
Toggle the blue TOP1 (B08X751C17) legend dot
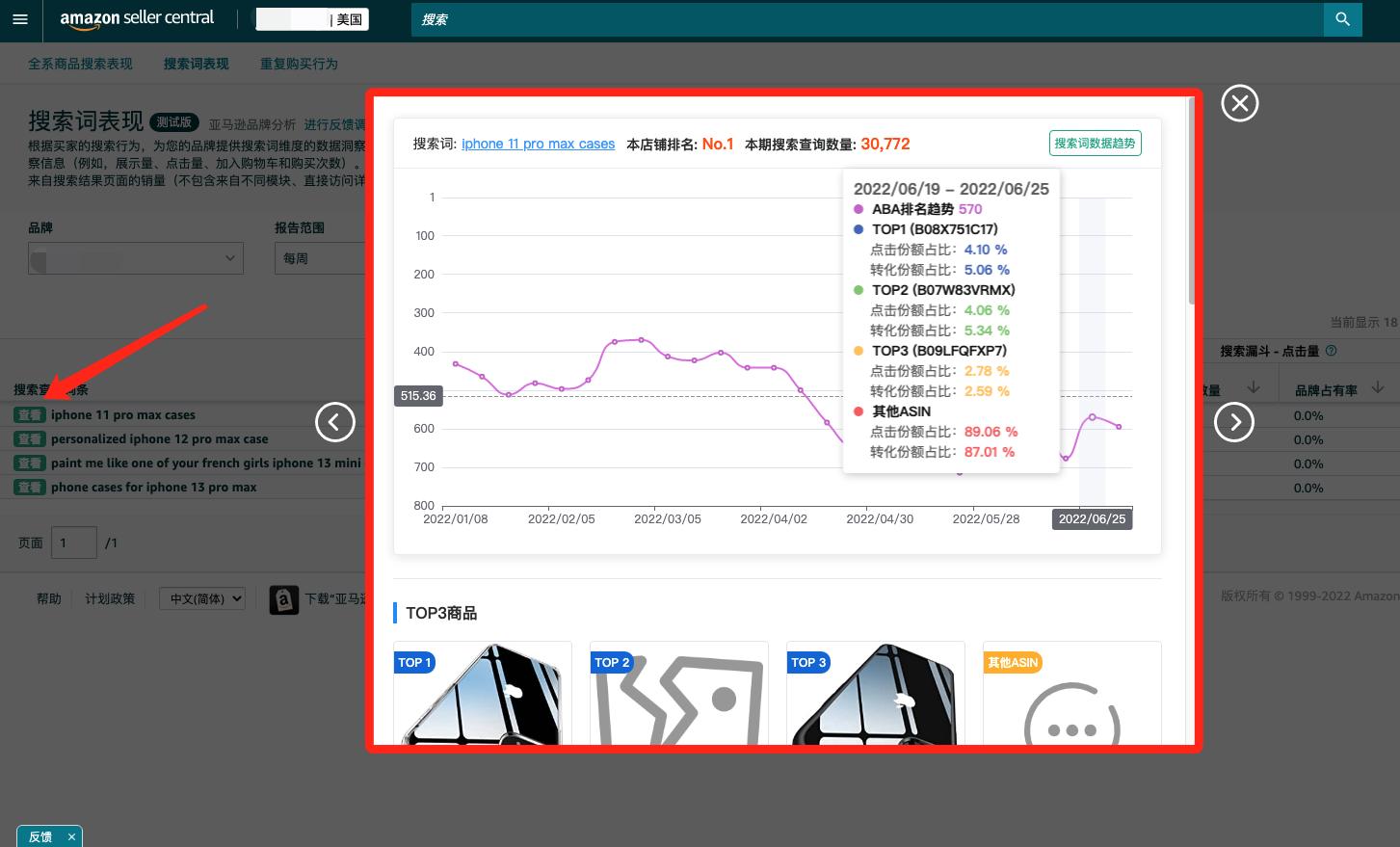858,229
